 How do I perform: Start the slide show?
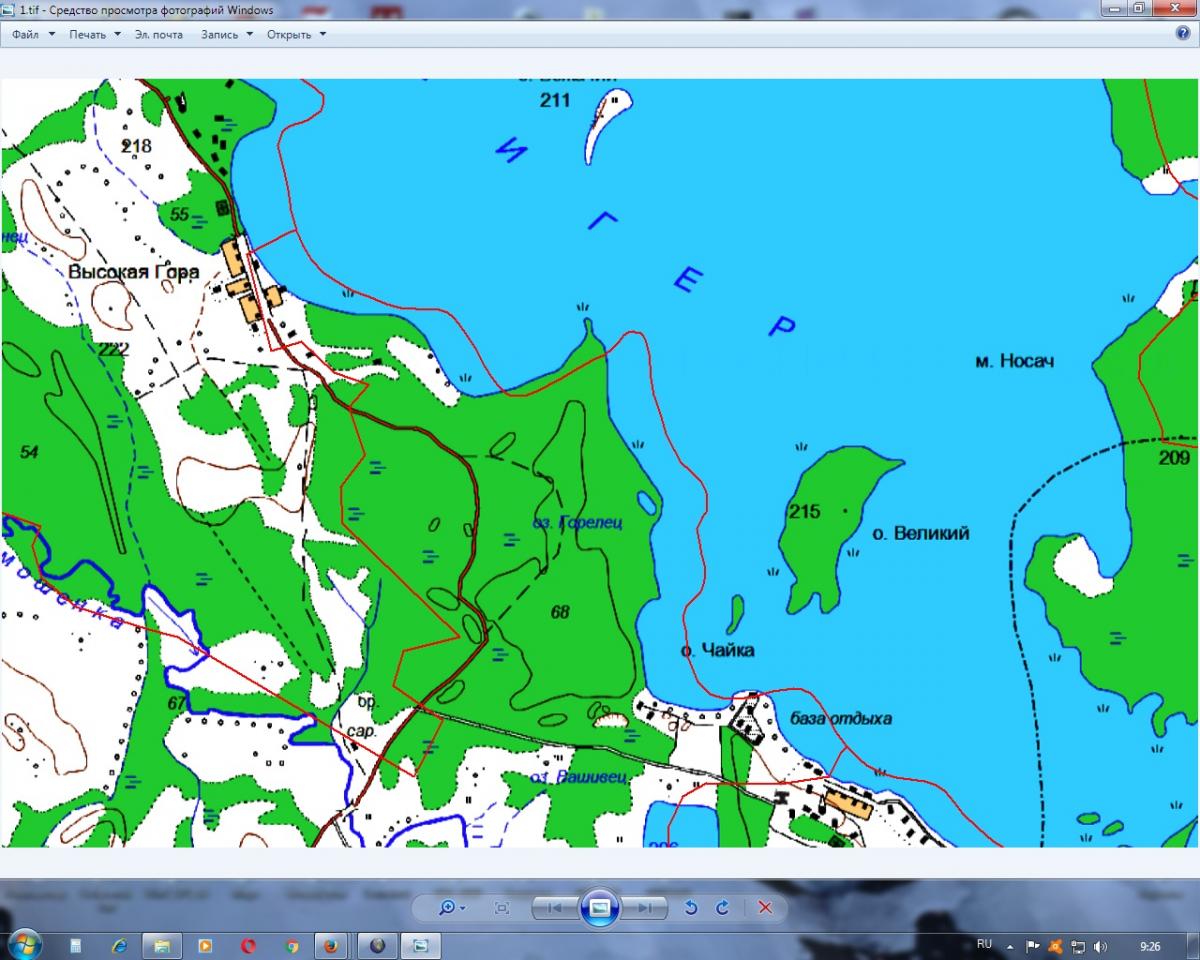[x=600, y=907]
